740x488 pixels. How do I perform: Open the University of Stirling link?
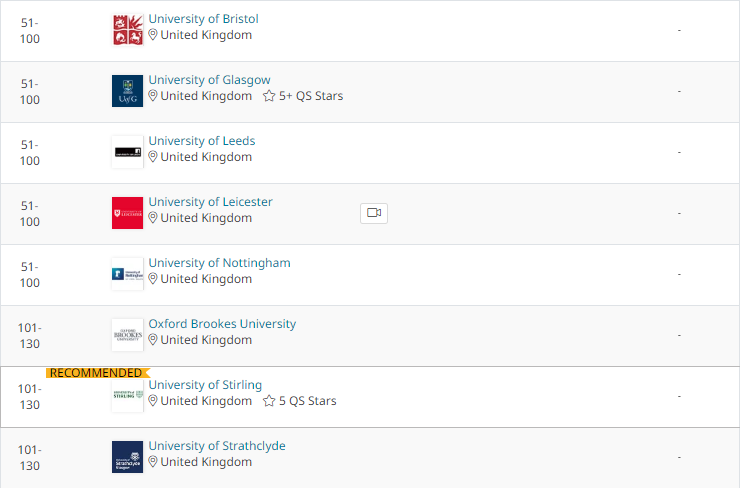[x=205, y=385]
